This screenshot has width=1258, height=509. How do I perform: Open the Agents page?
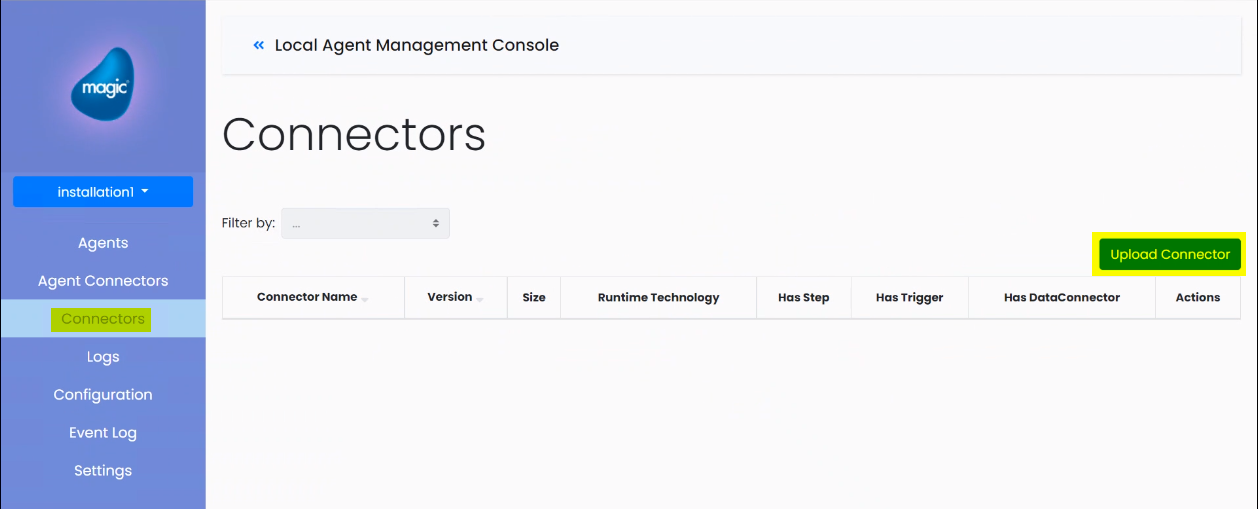(103, 243)
